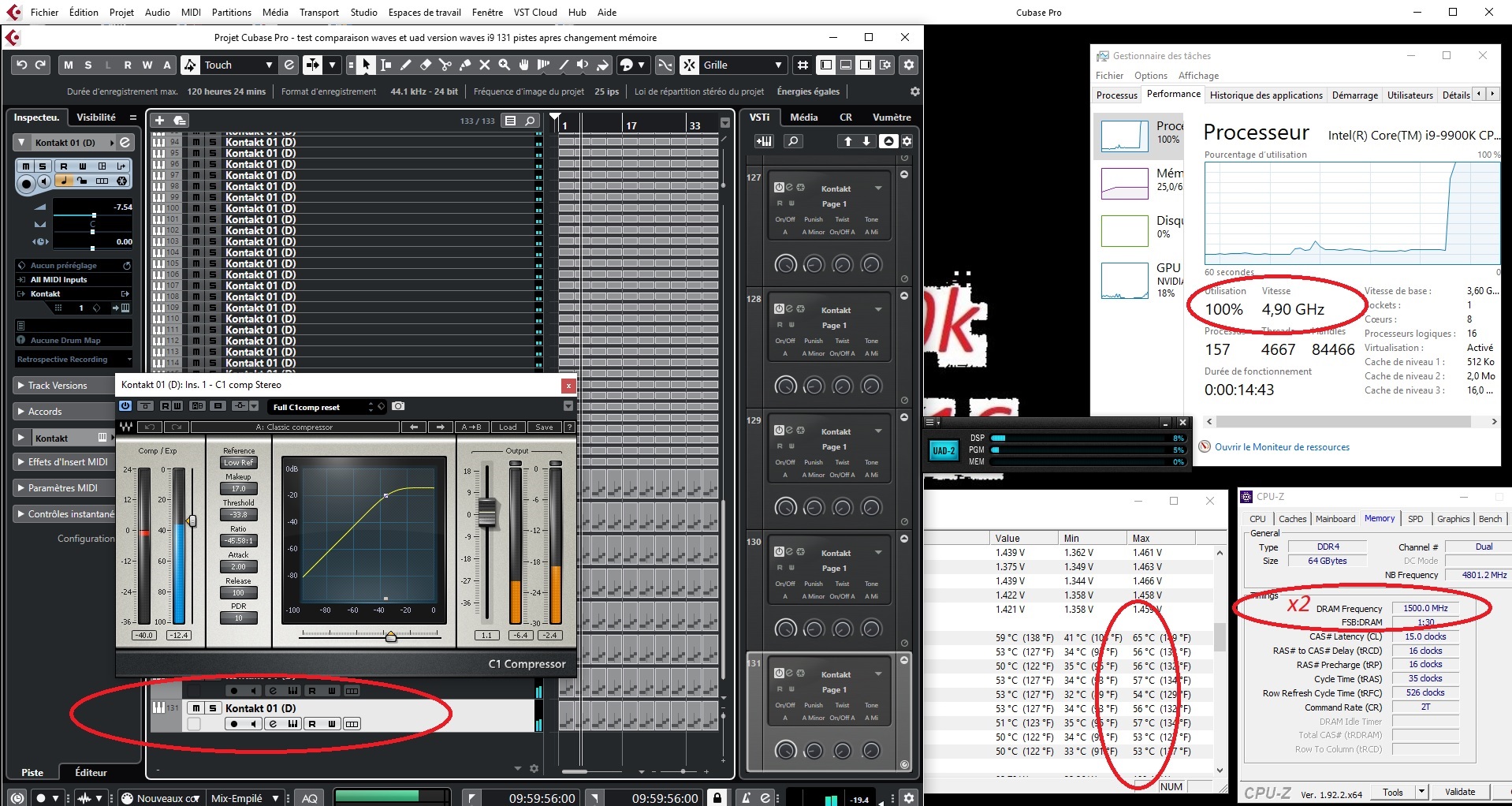The height and width of the screenshot is (806, 1512).
Task: Switch to Vumètre tab in right zone
Action: tap(892, 117)
